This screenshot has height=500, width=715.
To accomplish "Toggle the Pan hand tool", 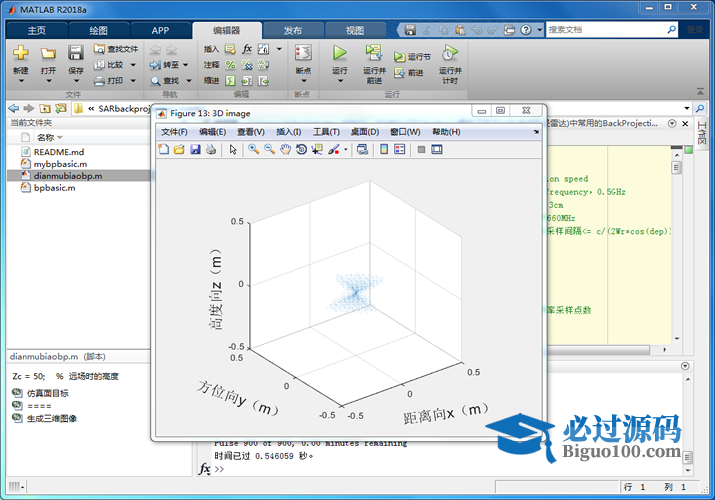I will coord(285,150).
